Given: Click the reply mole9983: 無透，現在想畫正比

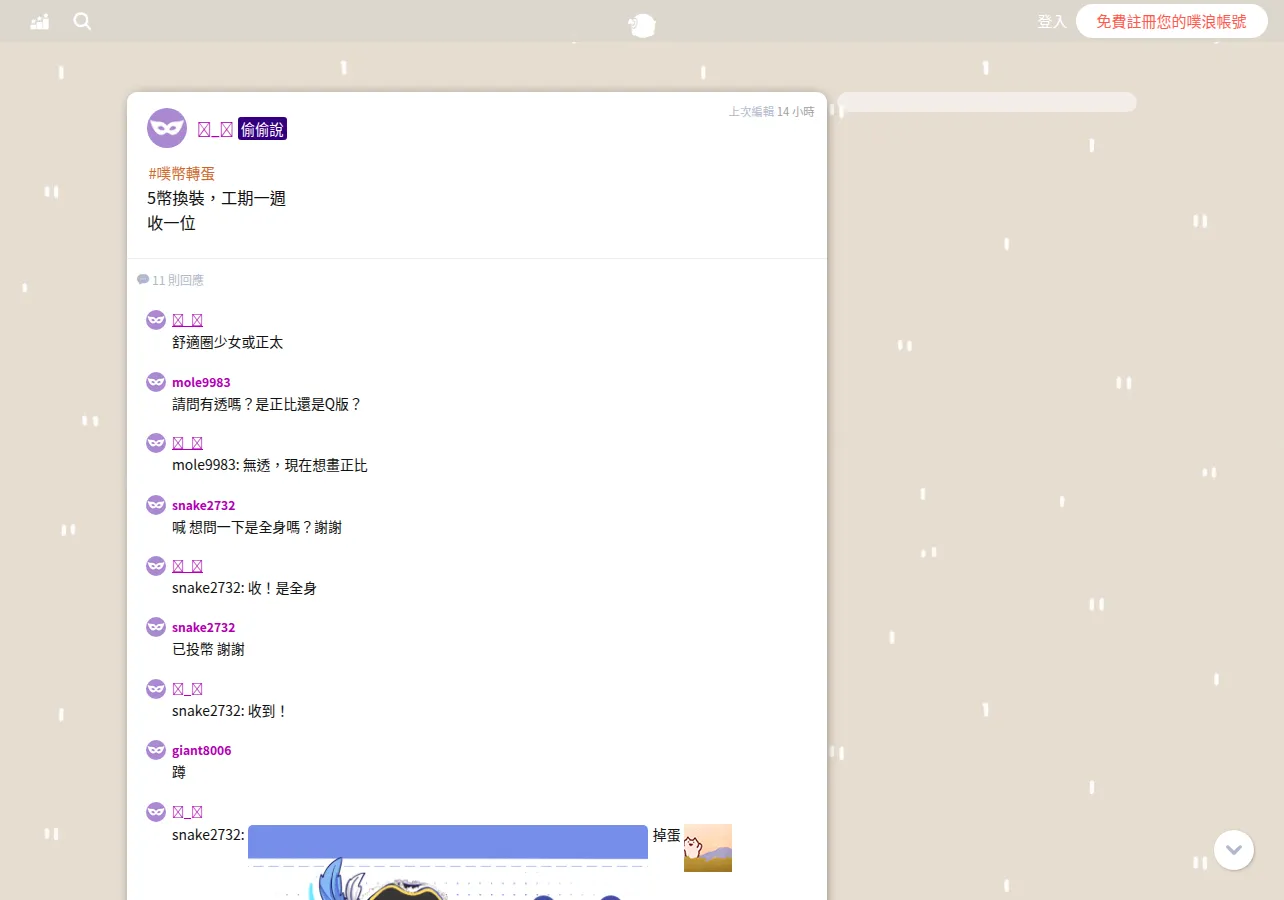Looking at the screenshot, I should pyautogui.click(x=270, y=465).
